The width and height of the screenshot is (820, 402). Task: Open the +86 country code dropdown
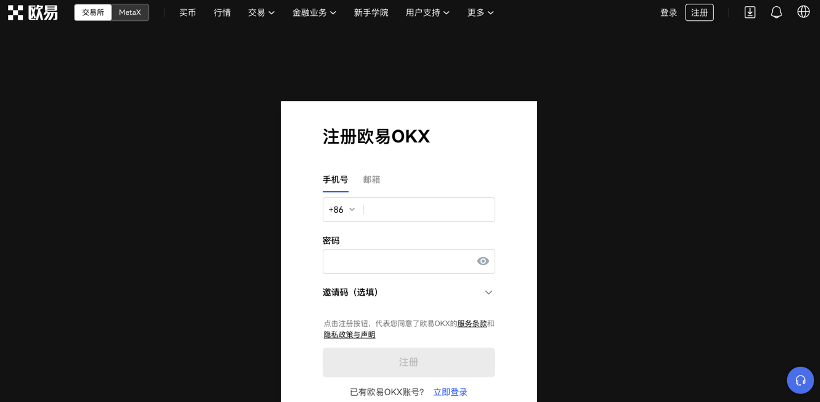[342, 210]
